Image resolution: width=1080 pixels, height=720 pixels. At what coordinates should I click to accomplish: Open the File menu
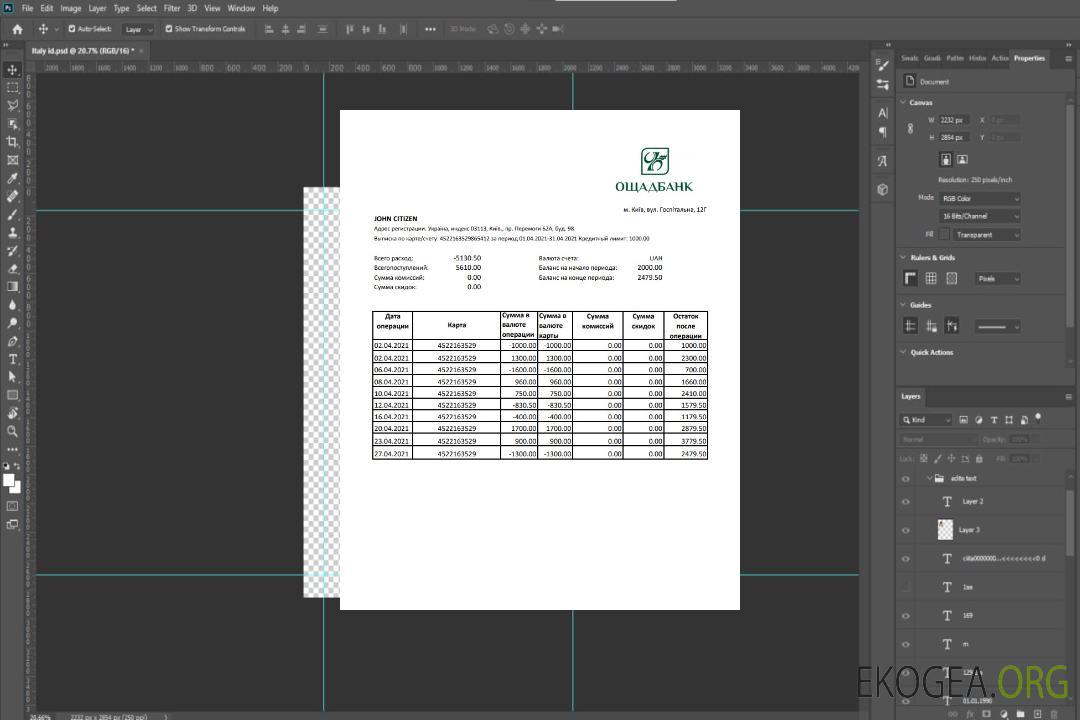28,8
